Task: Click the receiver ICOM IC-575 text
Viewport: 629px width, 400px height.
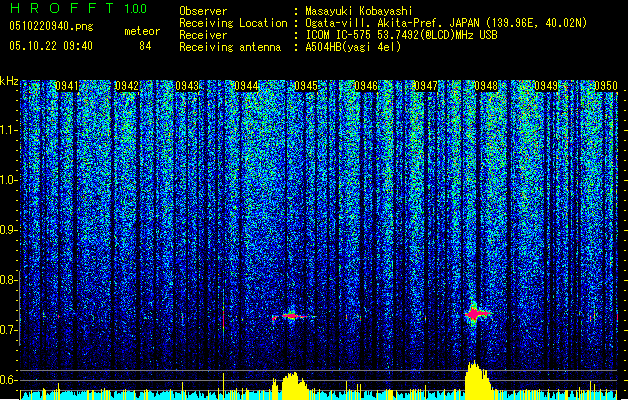Action: (401, 35)
